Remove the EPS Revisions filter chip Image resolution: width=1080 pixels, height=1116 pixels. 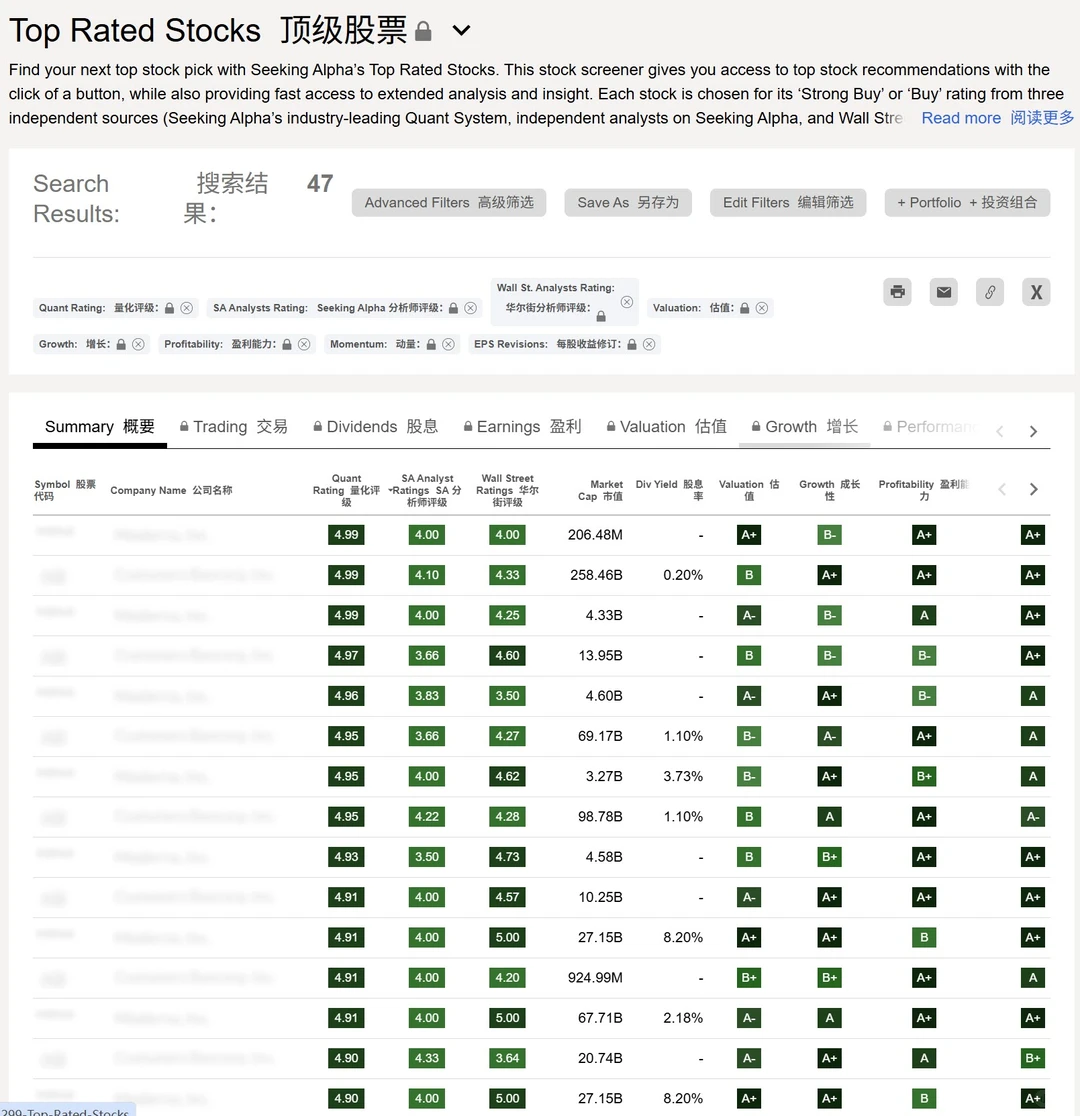point(649,344)
